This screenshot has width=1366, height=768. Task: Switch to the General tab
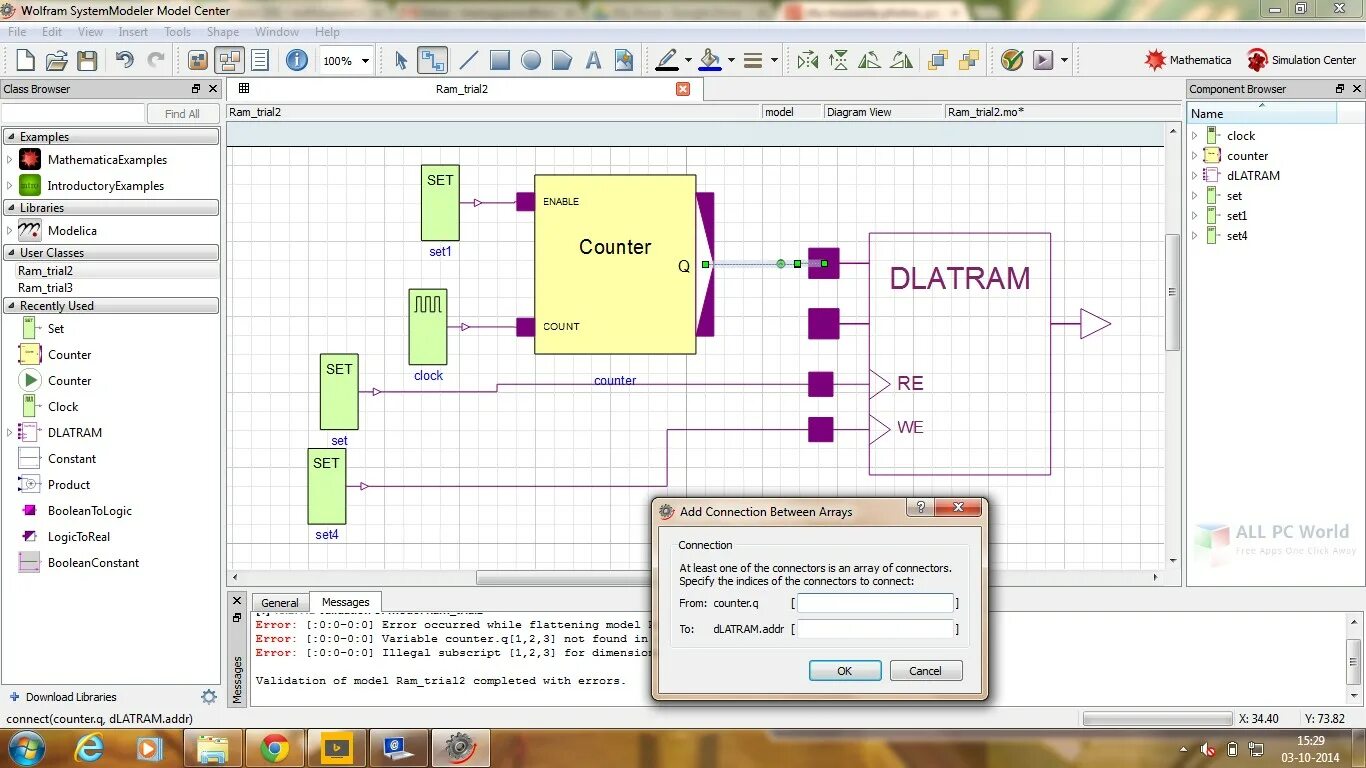click(x=280, y=603)
